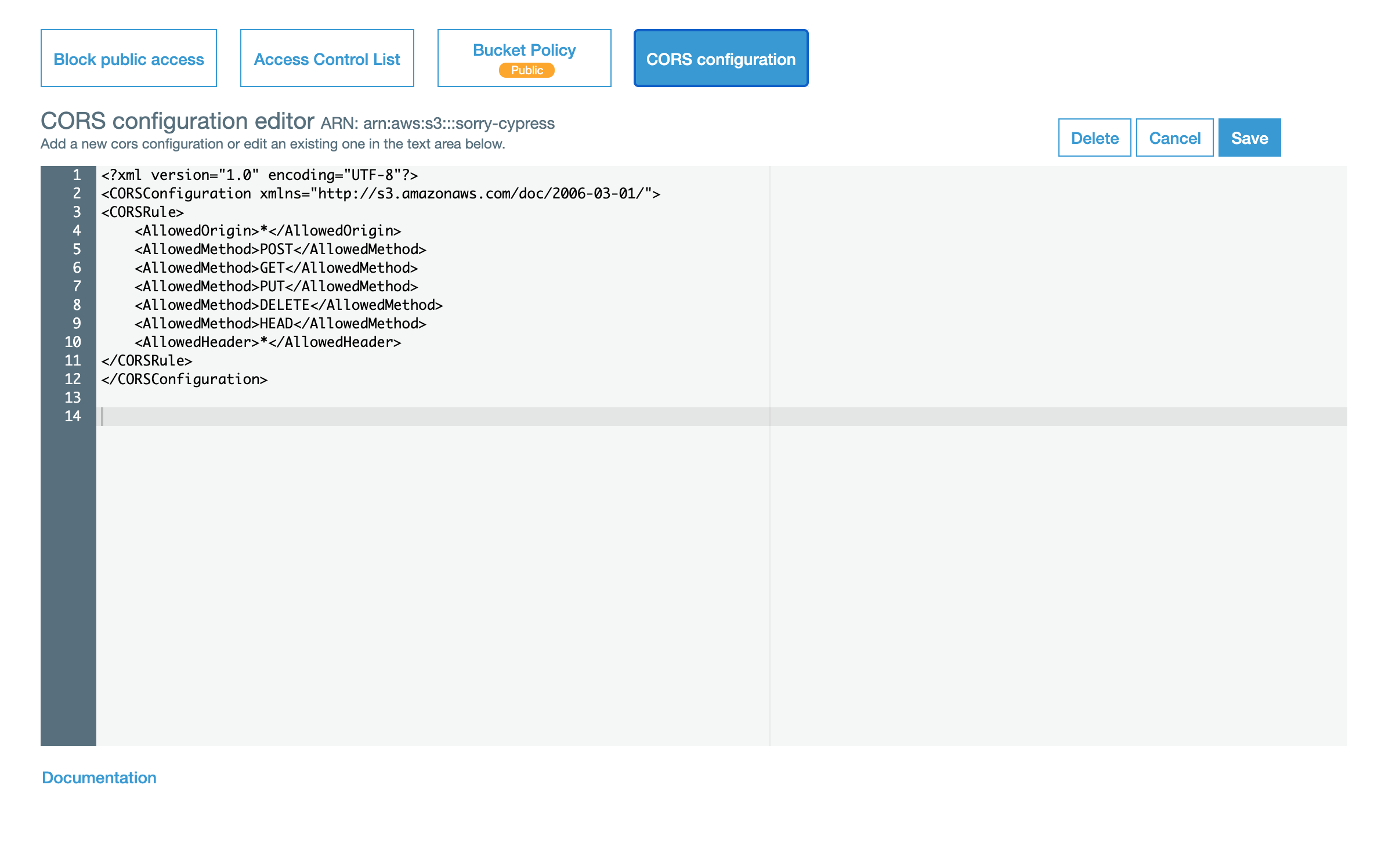This screenshot has height=868, width=1374.
Task: Click the xml version declaration line
Action: (x=261, y=175)
